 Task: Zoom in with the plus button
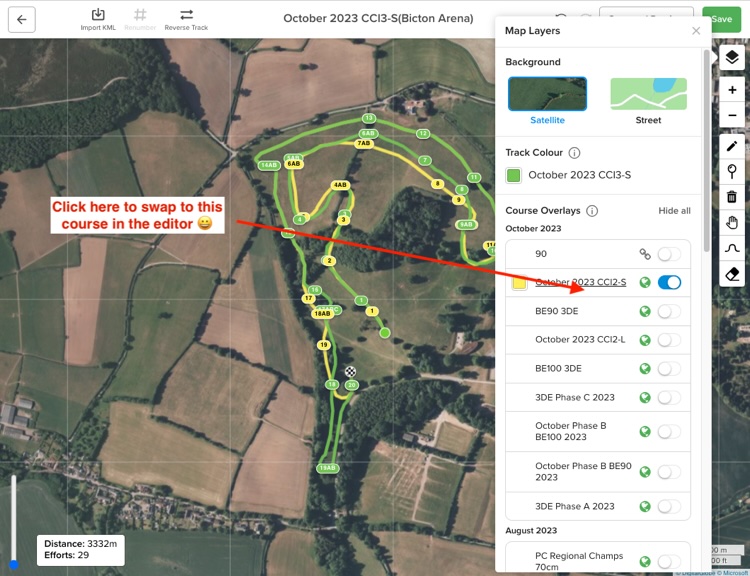pos(732,90)
